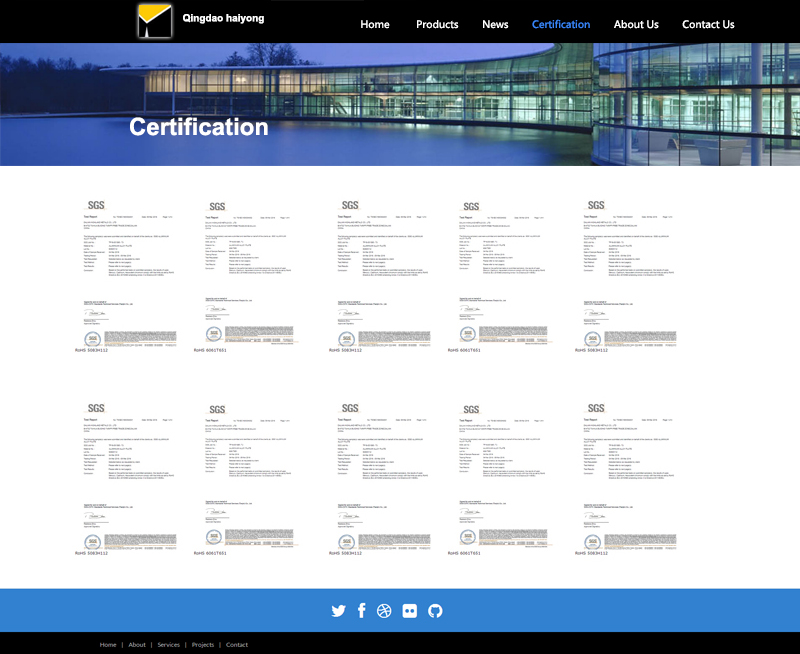Open last SGS certificate in bottom row

[629, 477]
